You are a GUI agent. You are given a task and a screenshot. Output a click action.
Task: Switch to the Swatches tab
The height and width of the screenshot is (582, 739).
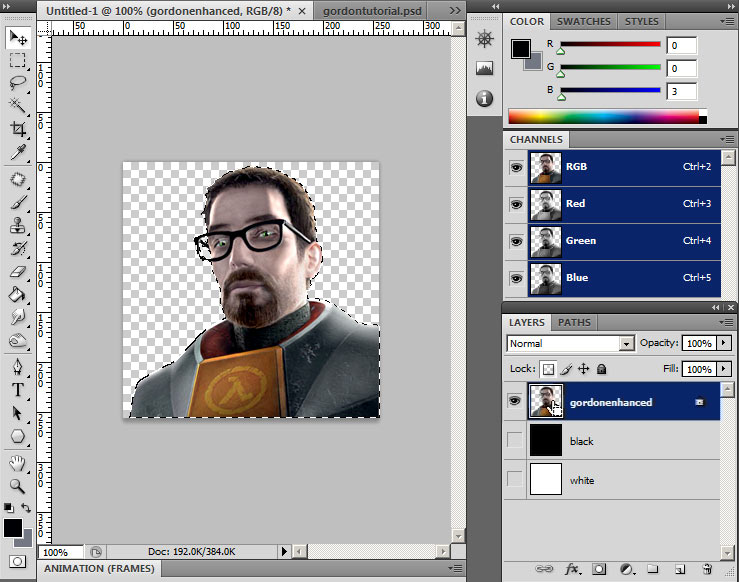click(x=583, y=22)
